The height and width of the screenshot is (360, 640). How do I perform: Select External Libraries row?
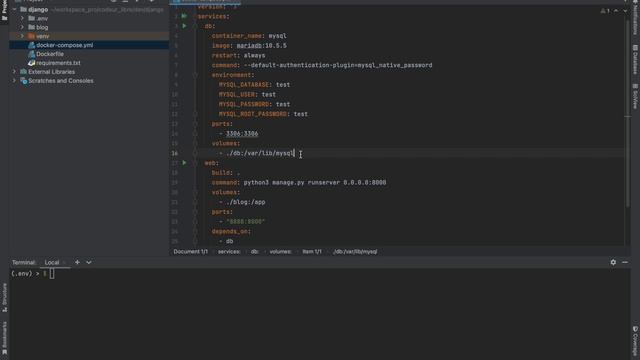tap(89, 72)
